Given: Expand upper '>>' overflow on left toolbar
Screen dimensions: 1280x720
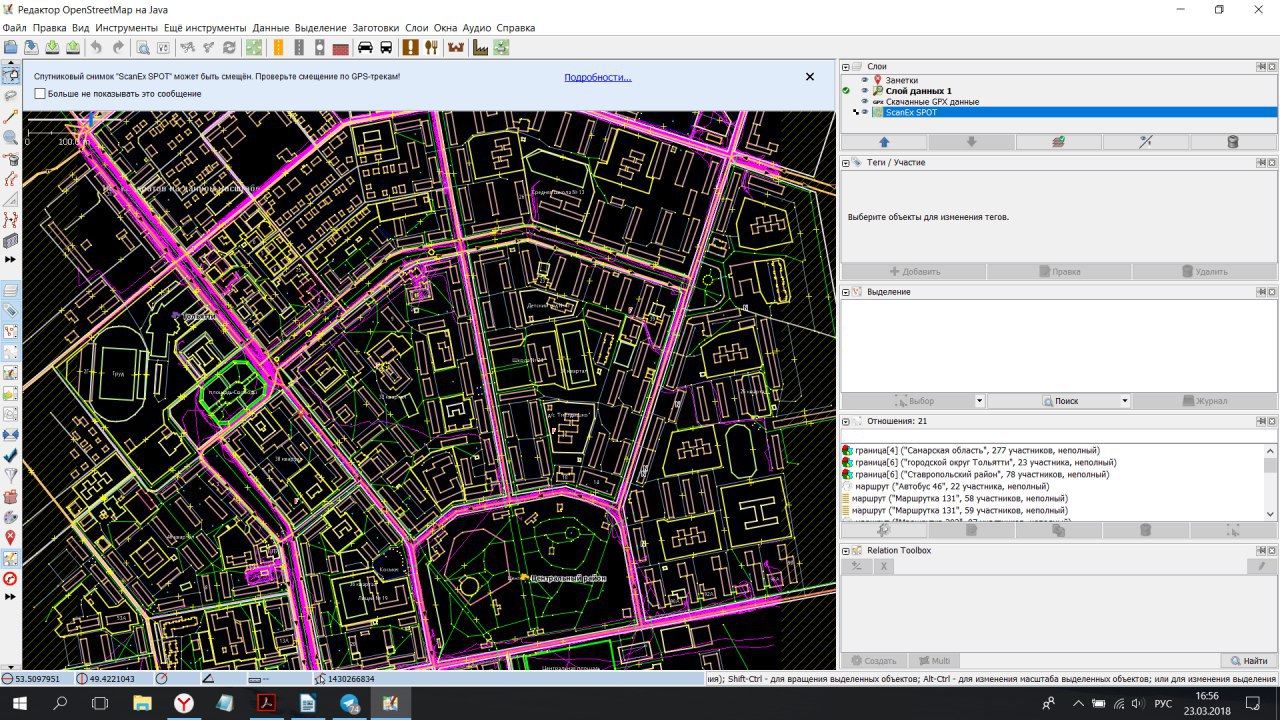Looking at the screenshot, I should tap(11, 259).
